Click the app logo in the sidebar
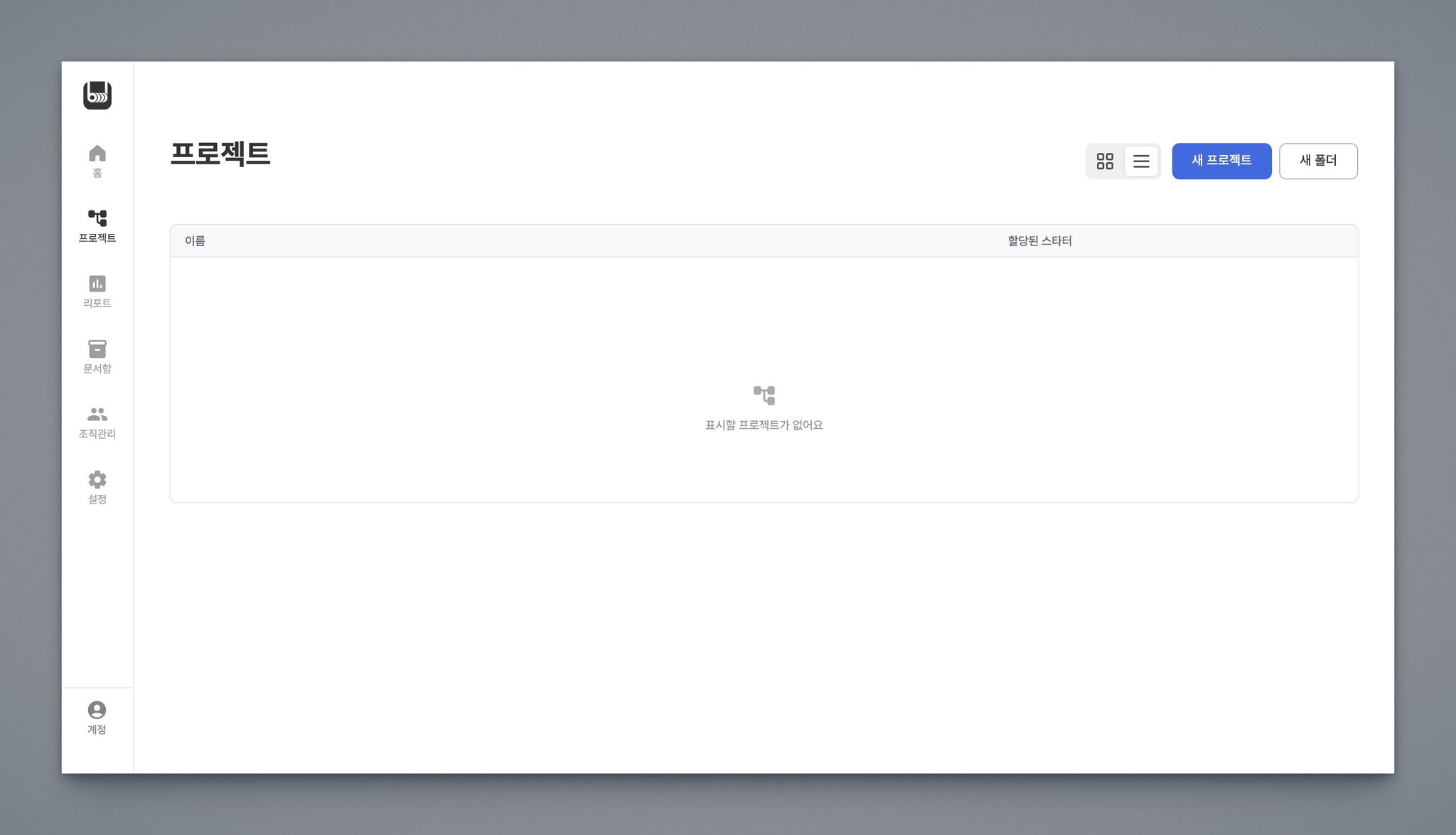This screenshot has width=1456, height=835. tap(97, 95)
